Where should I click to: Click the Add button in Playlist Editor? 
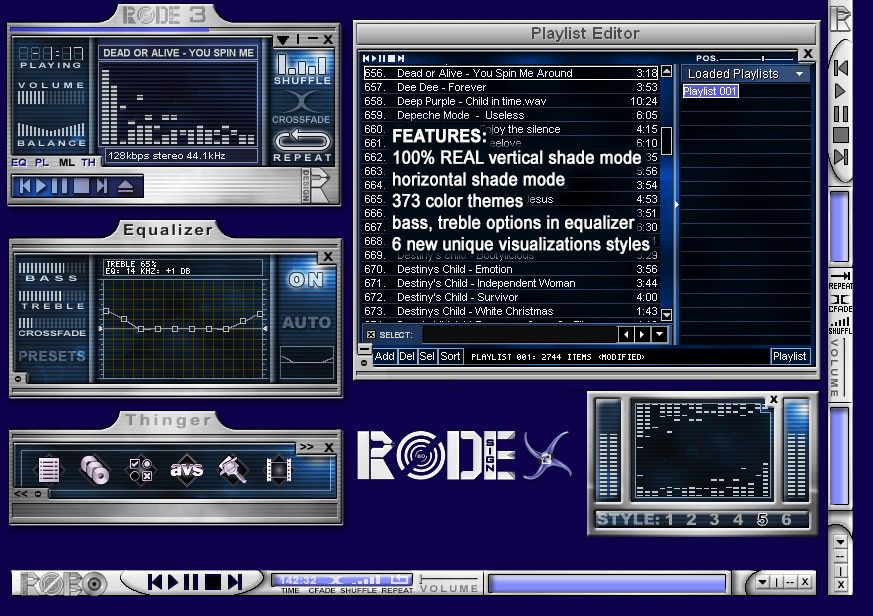pyautogui.click(x=384, y=356)
